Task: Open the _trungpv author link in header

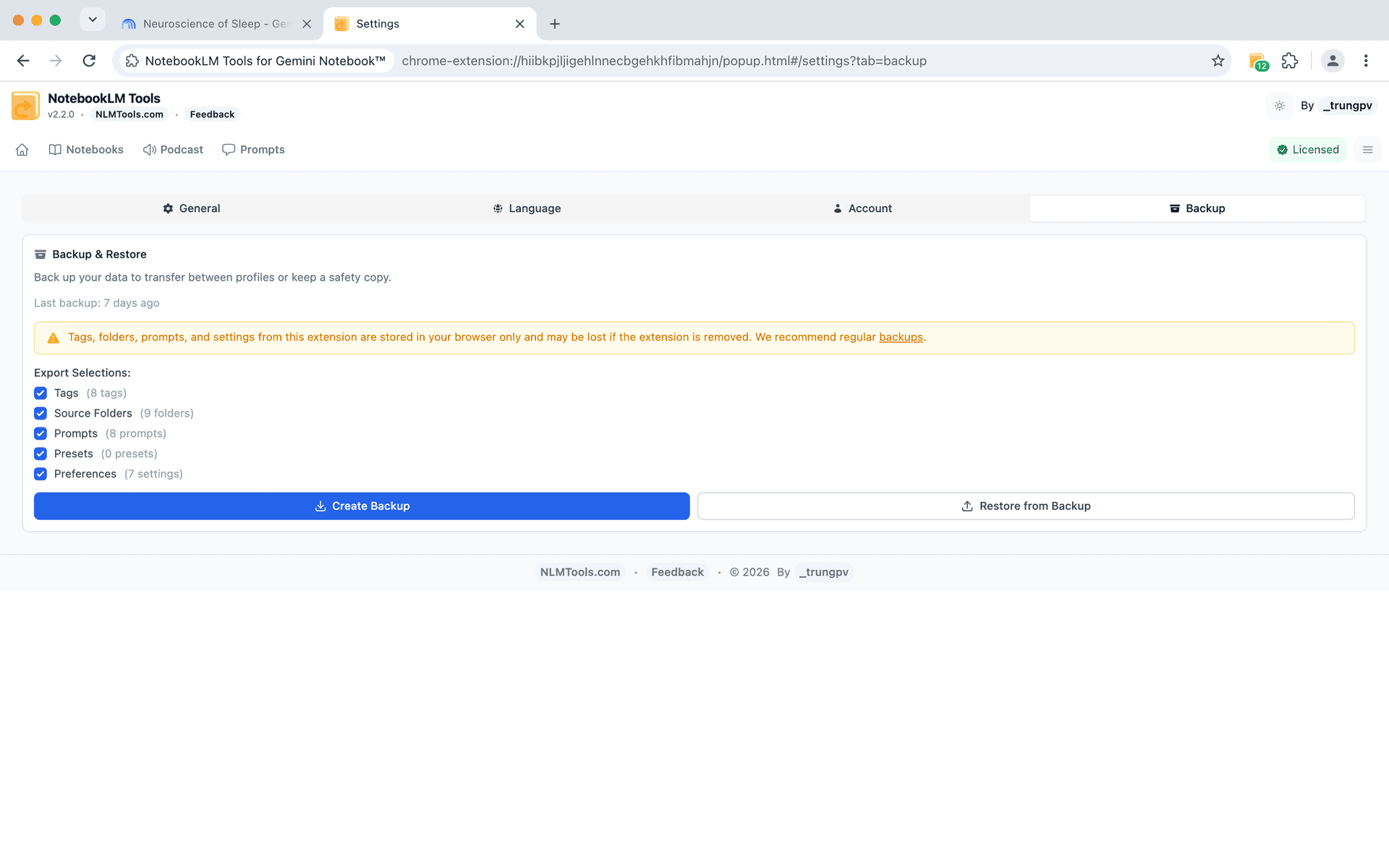Action: tap(1347, 106)
